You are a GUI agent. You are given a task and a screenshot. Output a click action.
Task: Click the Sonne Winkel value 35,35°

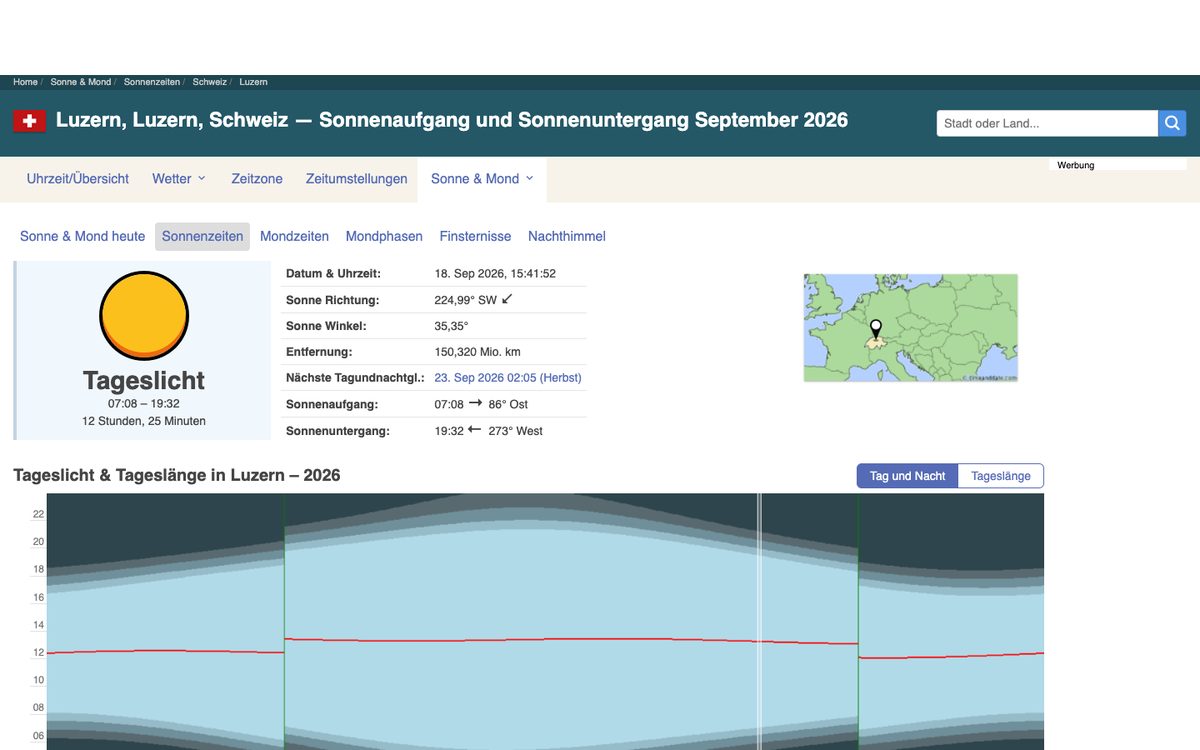(452, 326)
